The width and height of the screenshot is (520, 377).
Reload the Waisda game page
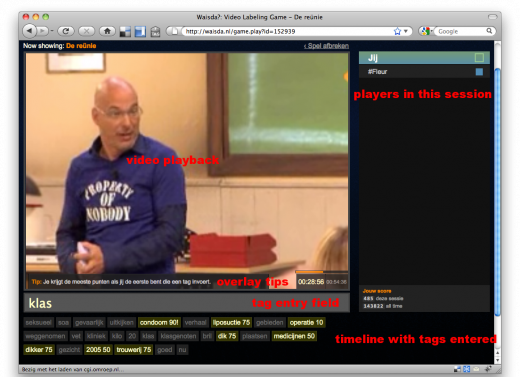click(66, 31)
